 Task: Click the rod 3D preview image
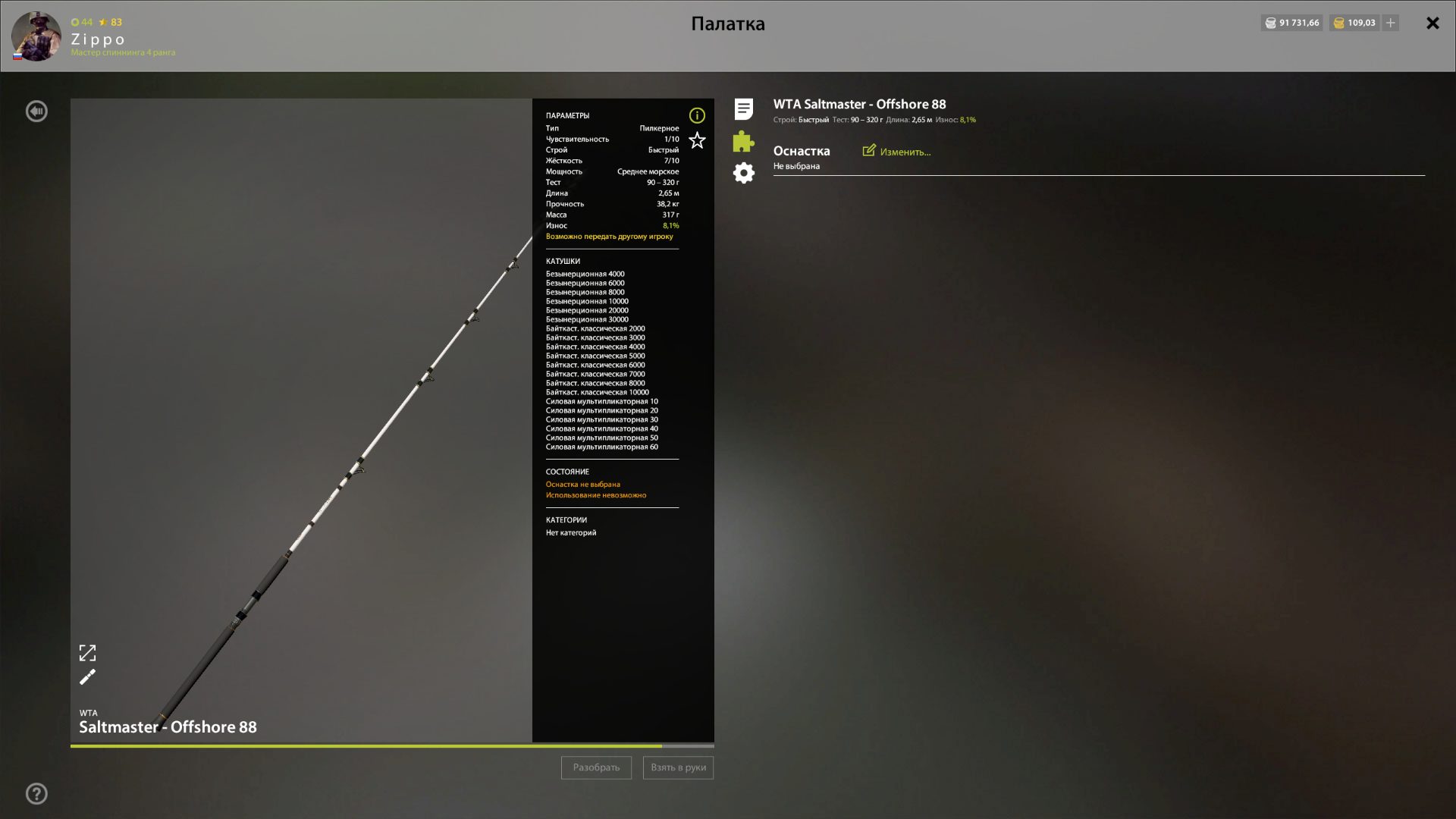[x=301, y=420]
